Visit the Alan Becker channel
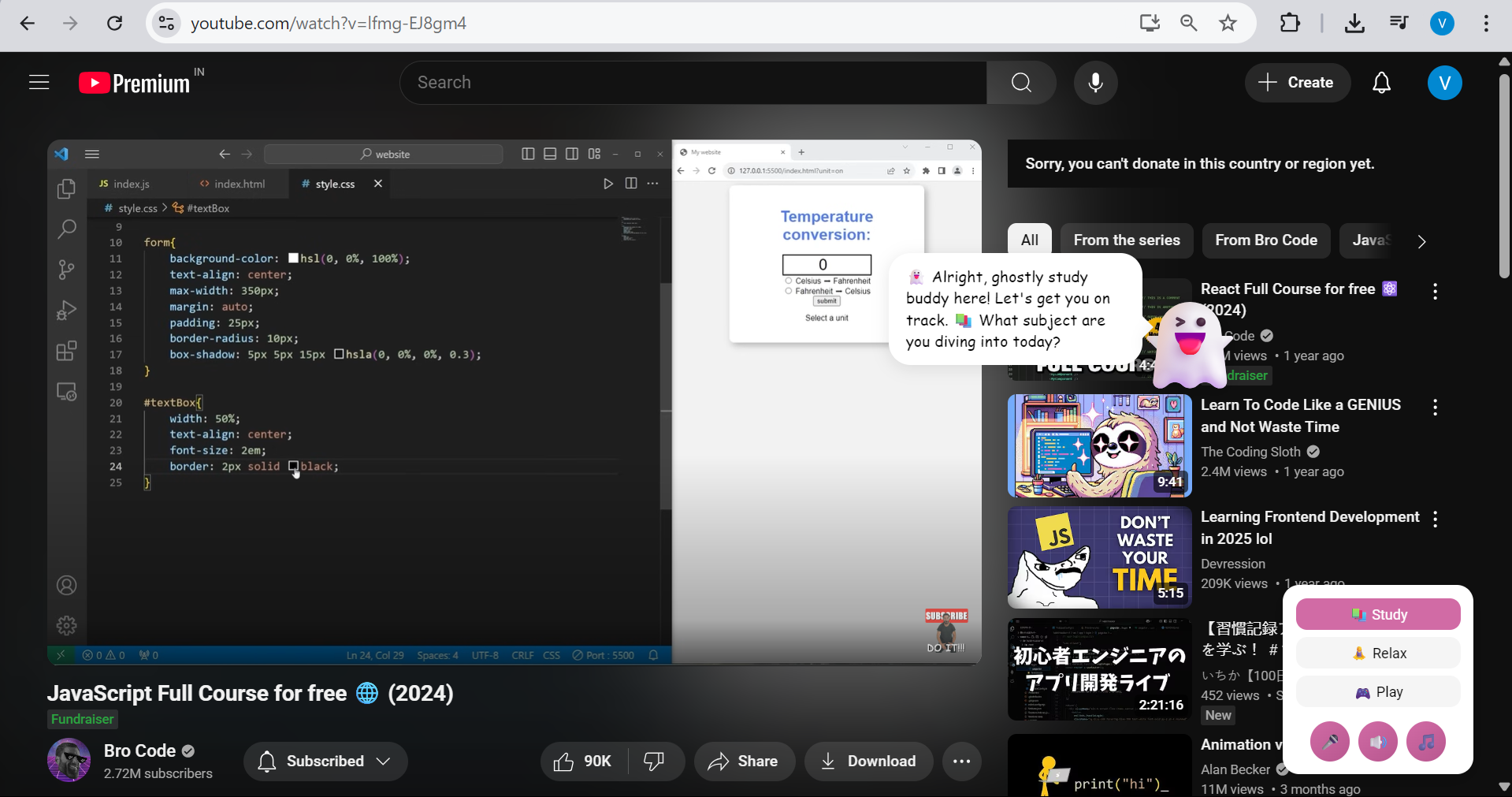Image resolution: width=1512 pixels, height=797 pixels. [x=1235, y=769]
